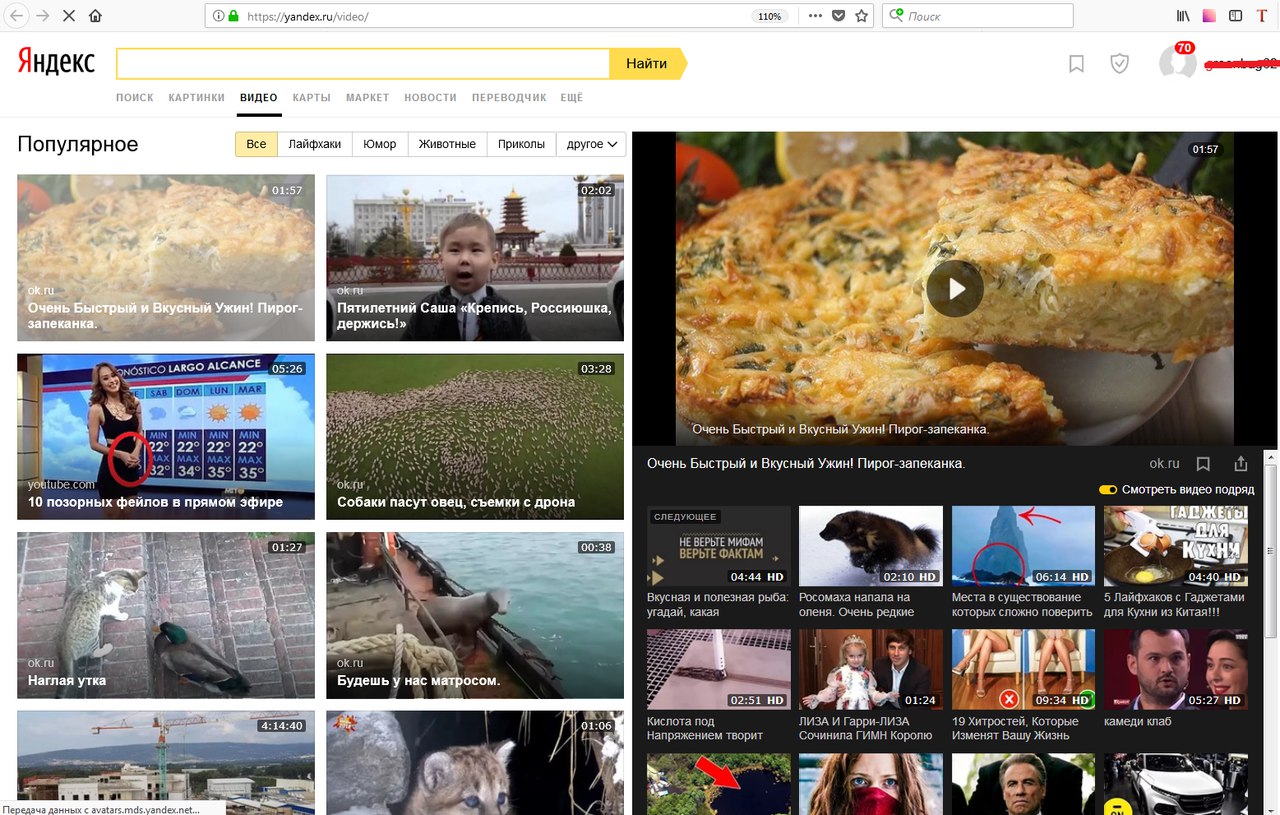Go to the browser Home page icon

96,16
